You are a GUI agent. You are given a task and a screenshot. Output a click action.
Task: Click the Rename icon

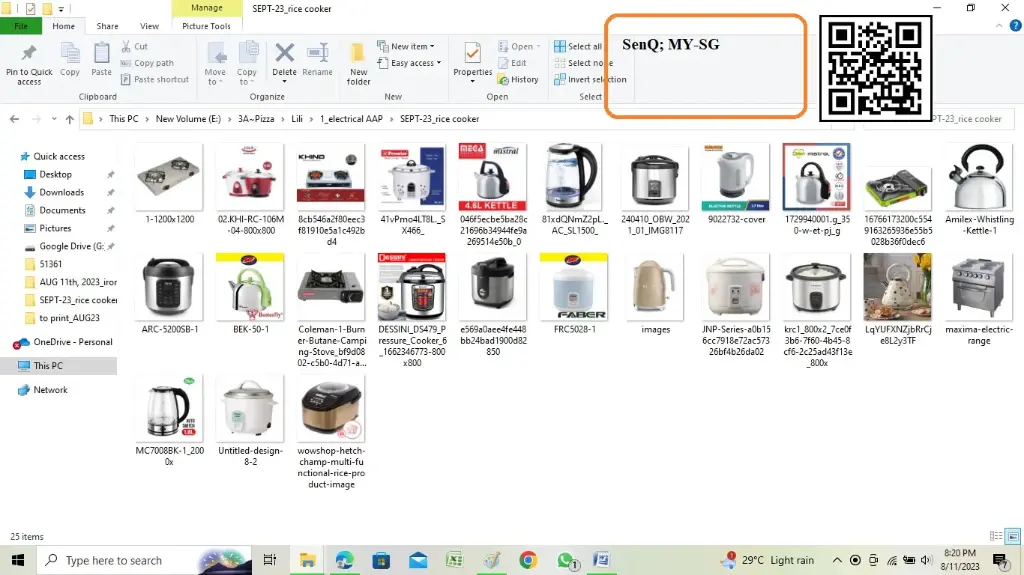(317, 52)
